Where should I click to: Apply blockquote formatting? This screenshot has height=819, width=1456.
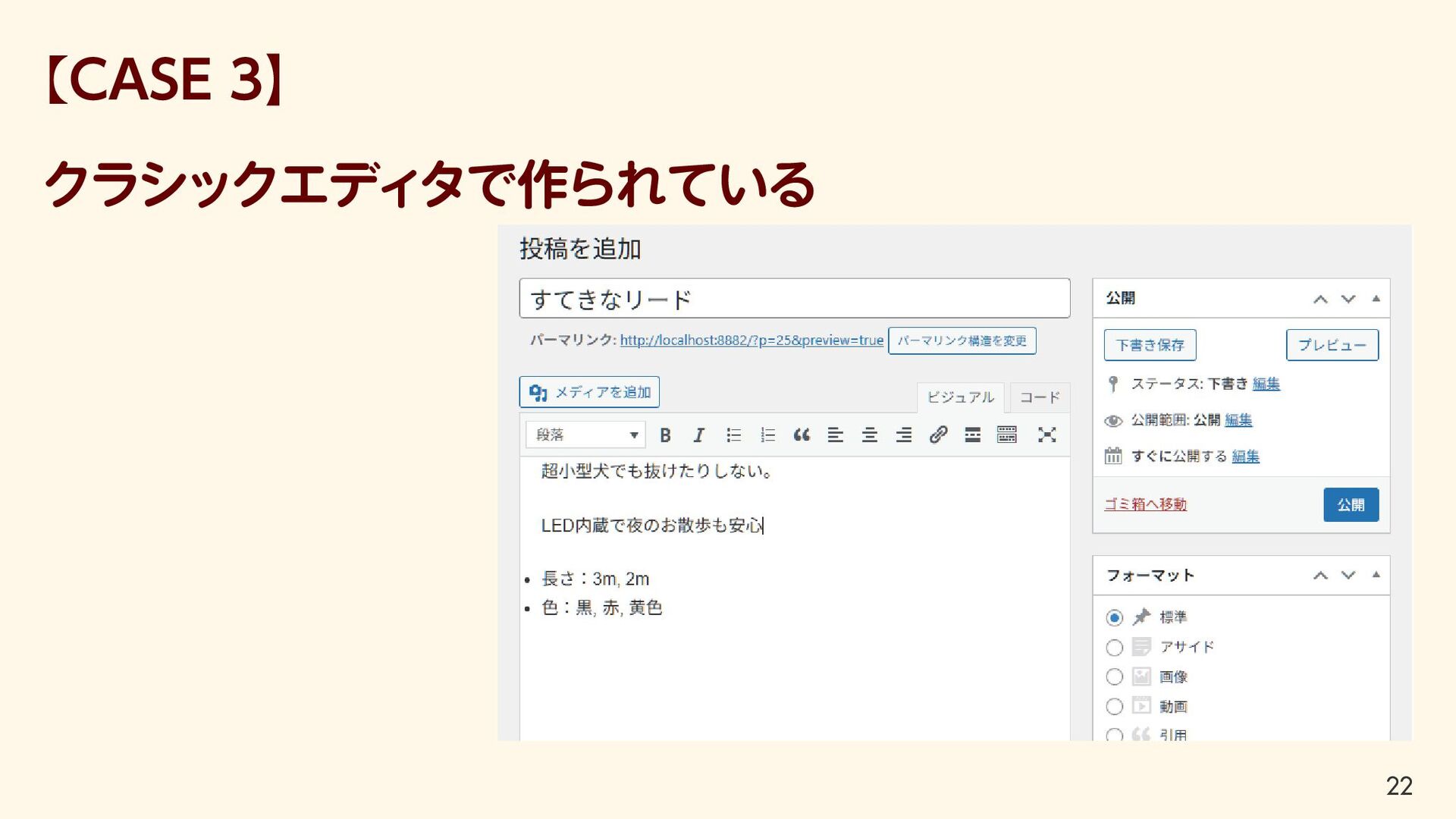[x=802, y=435]
